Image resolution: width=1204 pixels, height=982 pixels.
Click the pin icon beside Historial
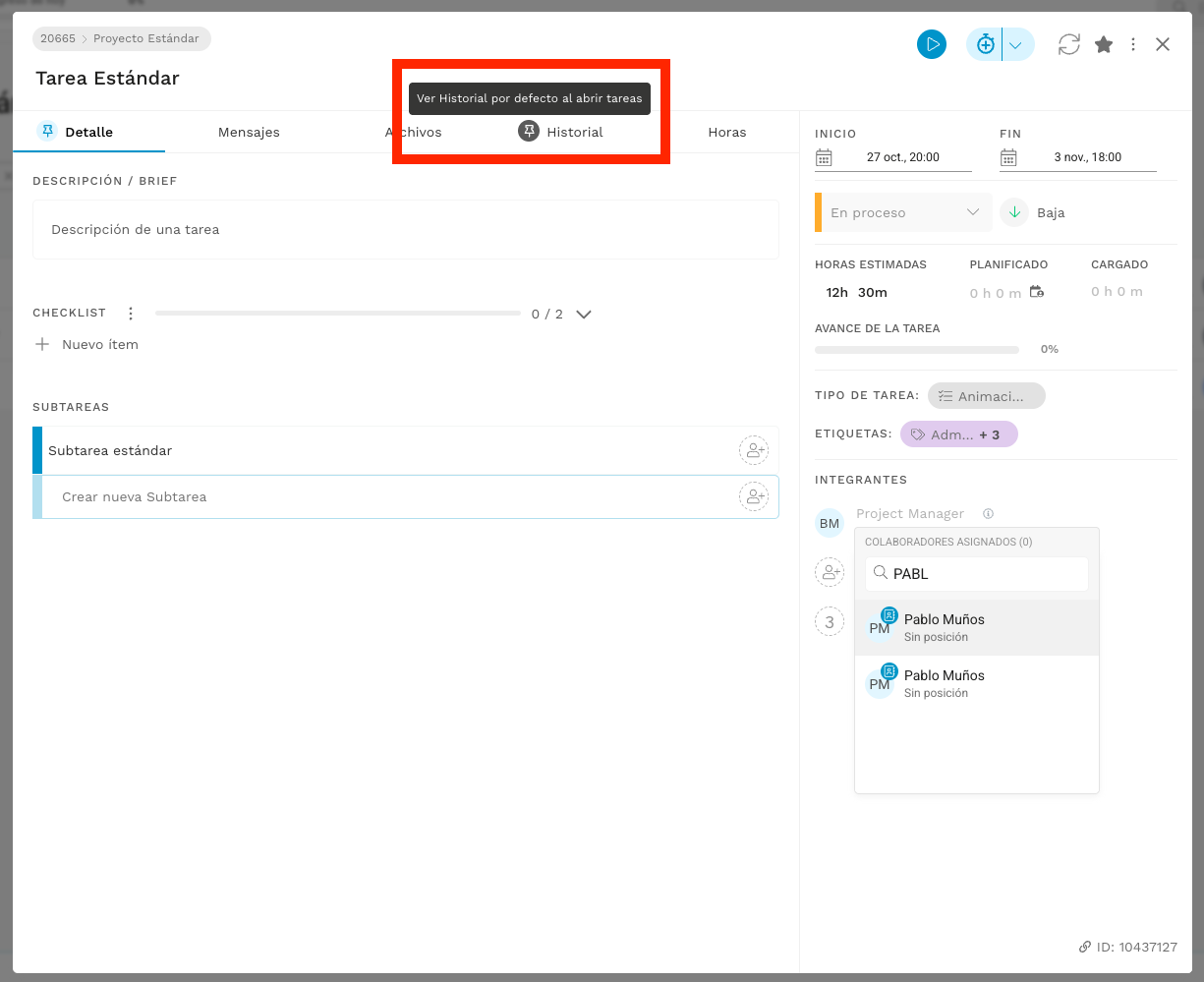coord(529,131)
